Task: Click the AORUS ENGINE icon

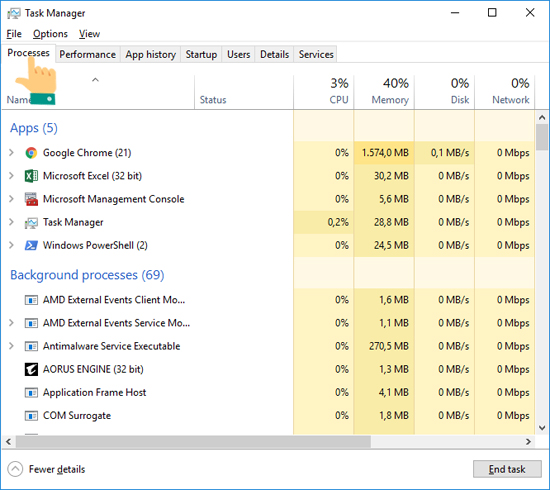Action: [31, 369]
